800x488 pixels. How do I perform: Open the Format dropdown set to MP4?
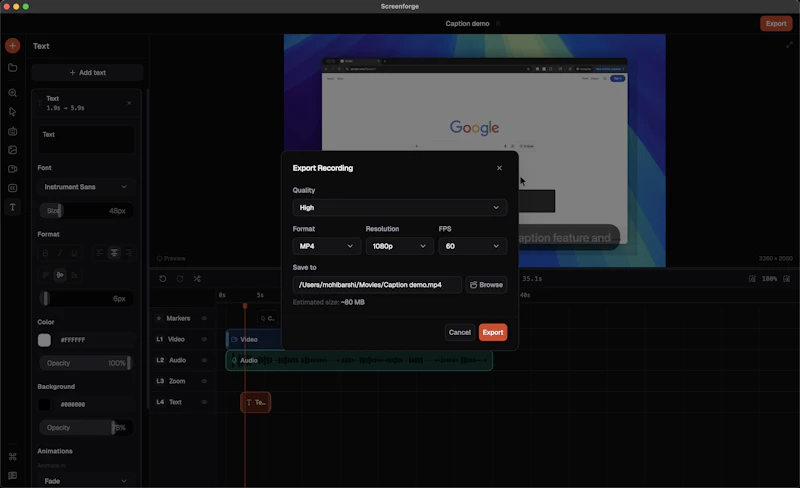(x=327, y=246)
